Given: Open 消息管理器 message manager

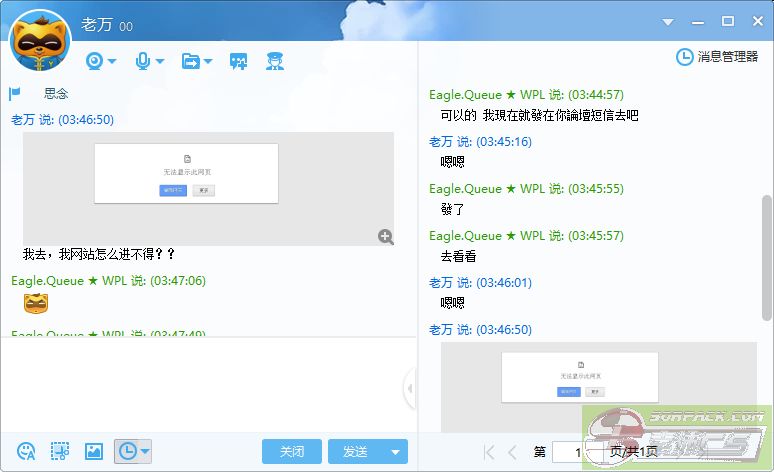Looking at the screenshot, I should click(x=717, y=57).
